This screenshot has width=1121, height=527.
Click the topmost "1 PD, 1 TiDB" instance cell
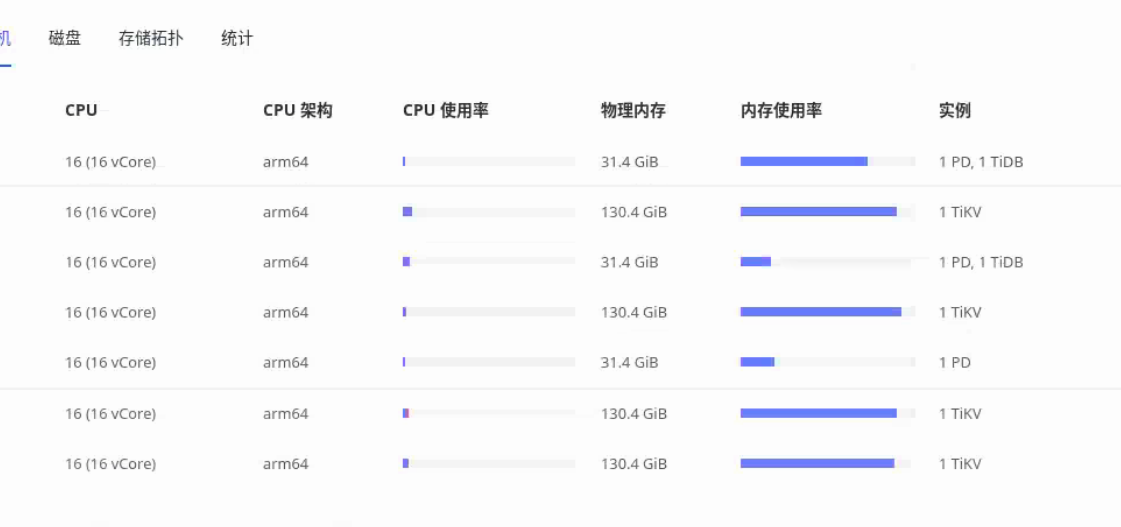[x=981, y=162]
